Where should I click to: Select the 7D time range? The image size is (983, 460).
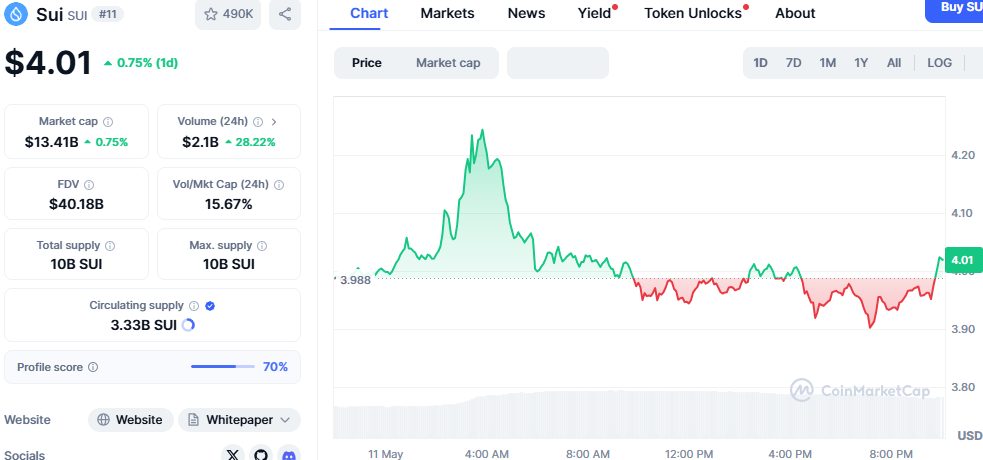[793, 62]
